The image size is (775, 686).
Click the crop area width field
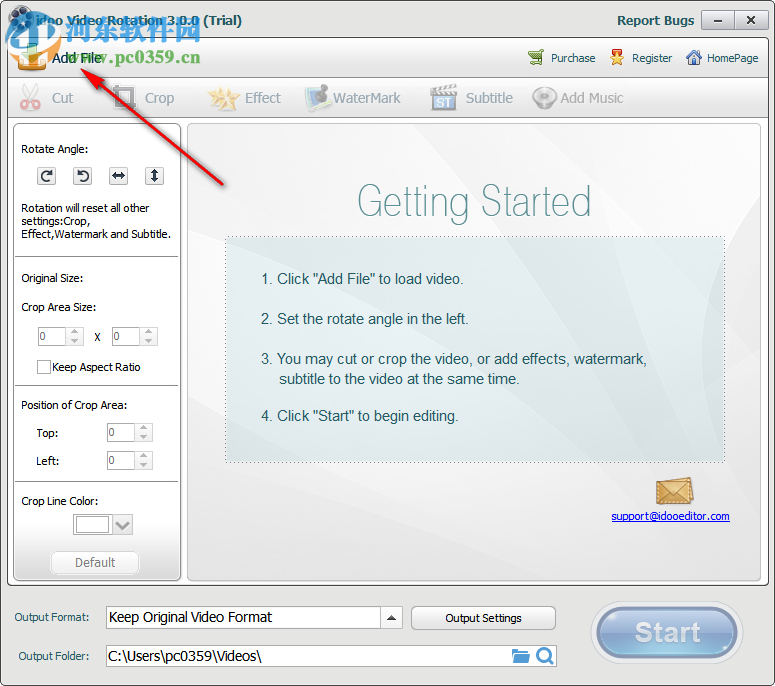pyautogui.click(x=52, y=337)
